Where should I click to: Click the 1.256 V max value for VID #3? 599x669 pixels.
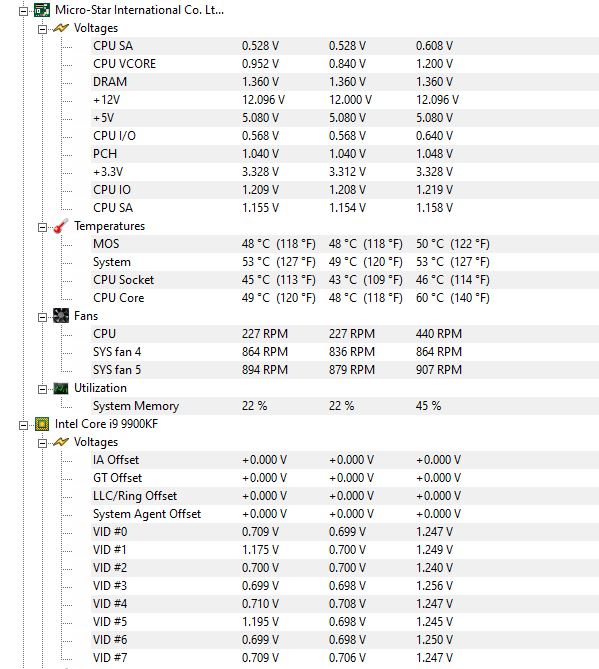pos(434,586)
